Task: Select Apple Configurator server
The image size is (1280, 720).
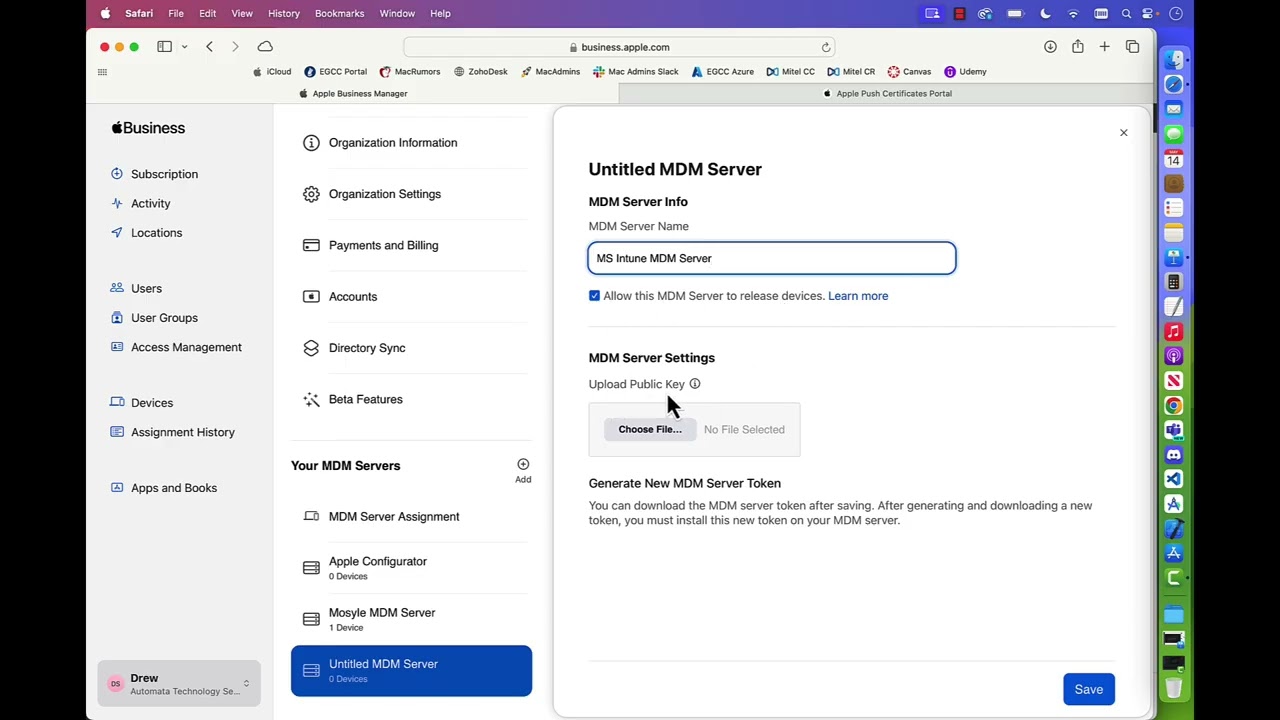Action: click(411, 568)
